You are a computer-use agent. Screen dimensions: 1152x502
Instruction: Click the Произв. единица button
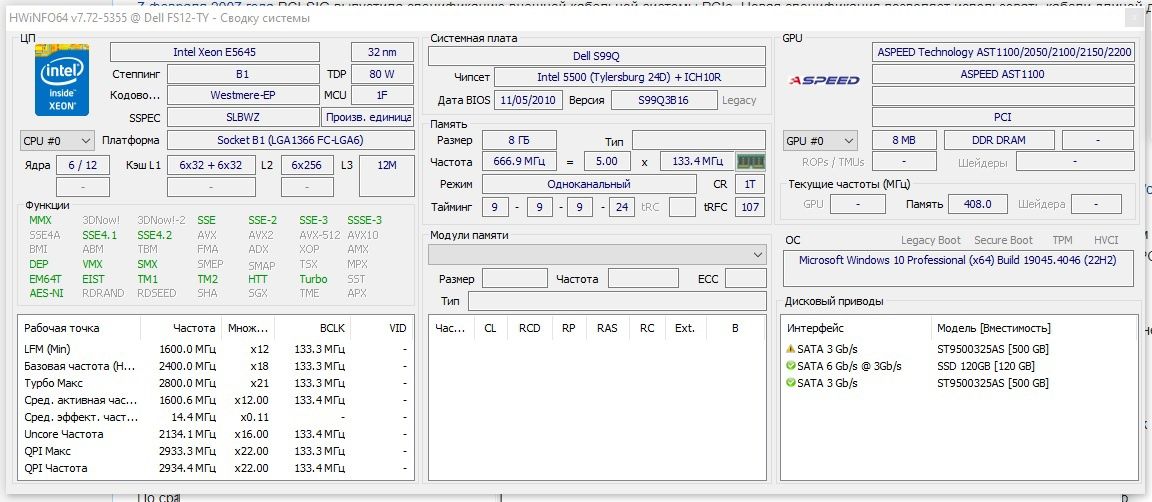point(368,118)
